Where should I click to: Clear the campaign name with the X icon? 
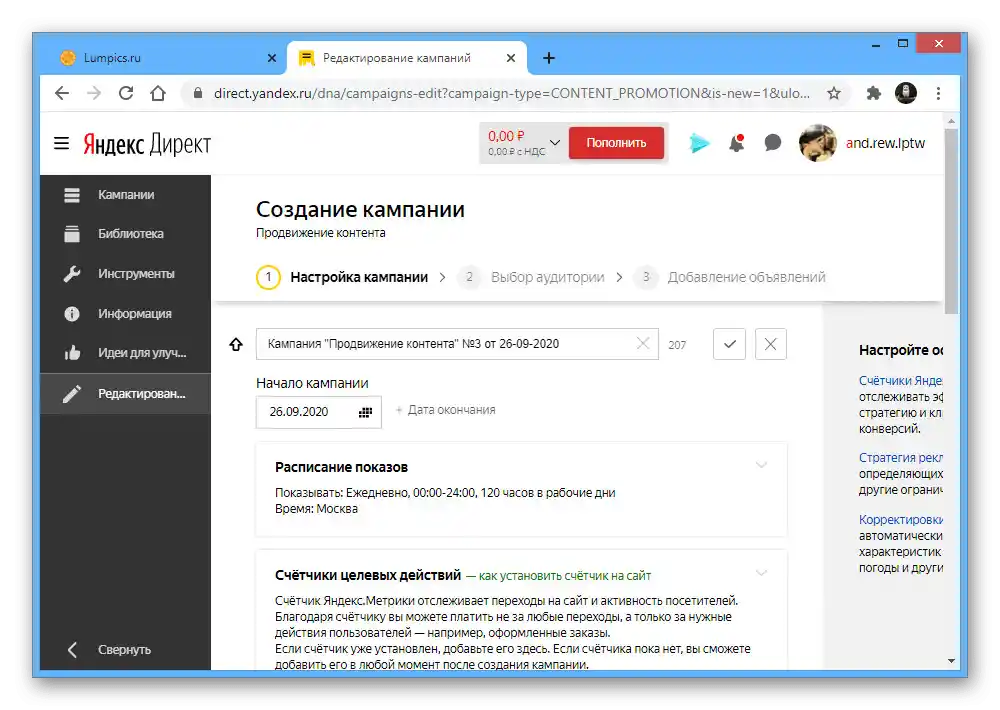pos(643,344)
